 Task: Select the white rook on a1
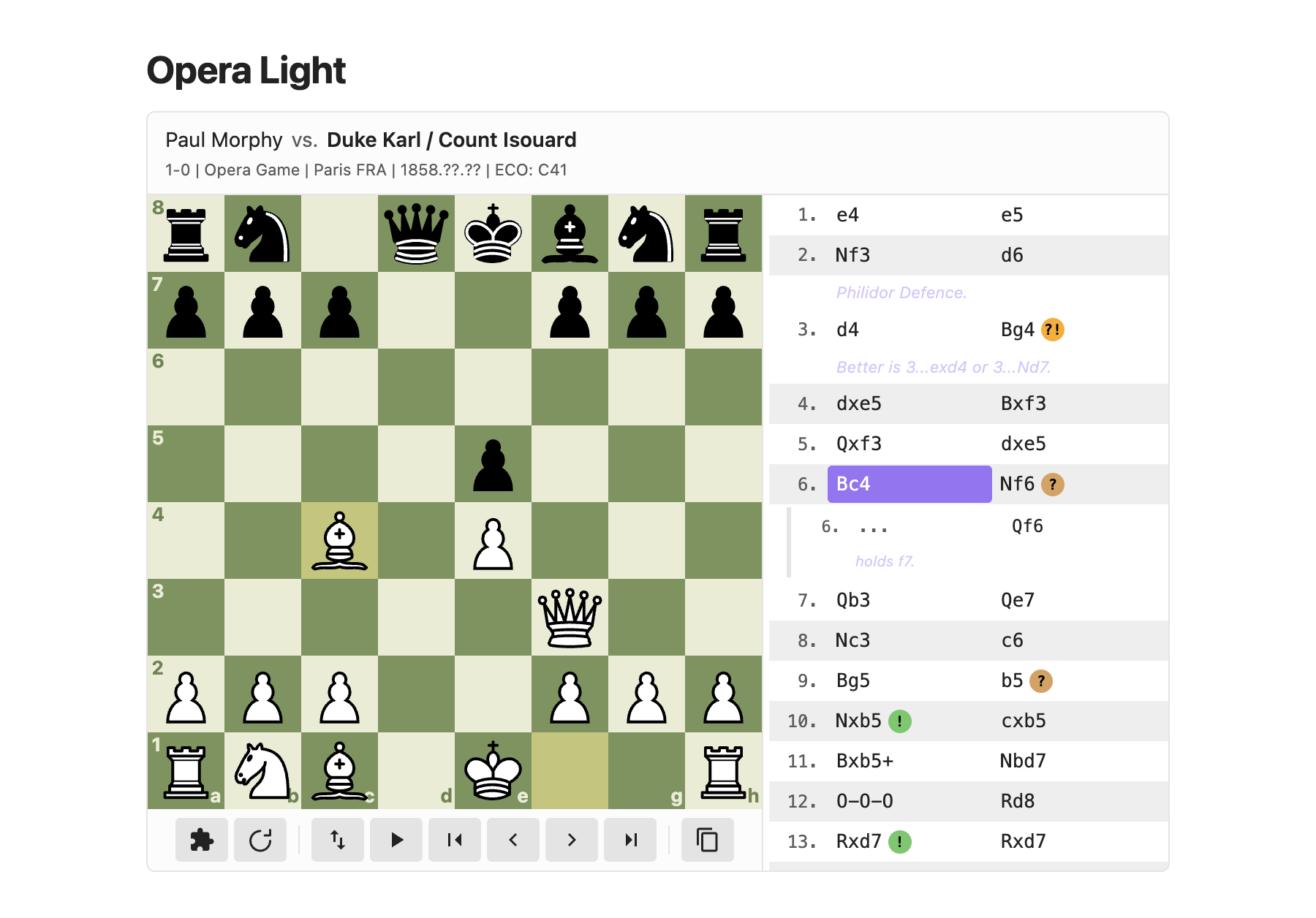coord(186,771)
